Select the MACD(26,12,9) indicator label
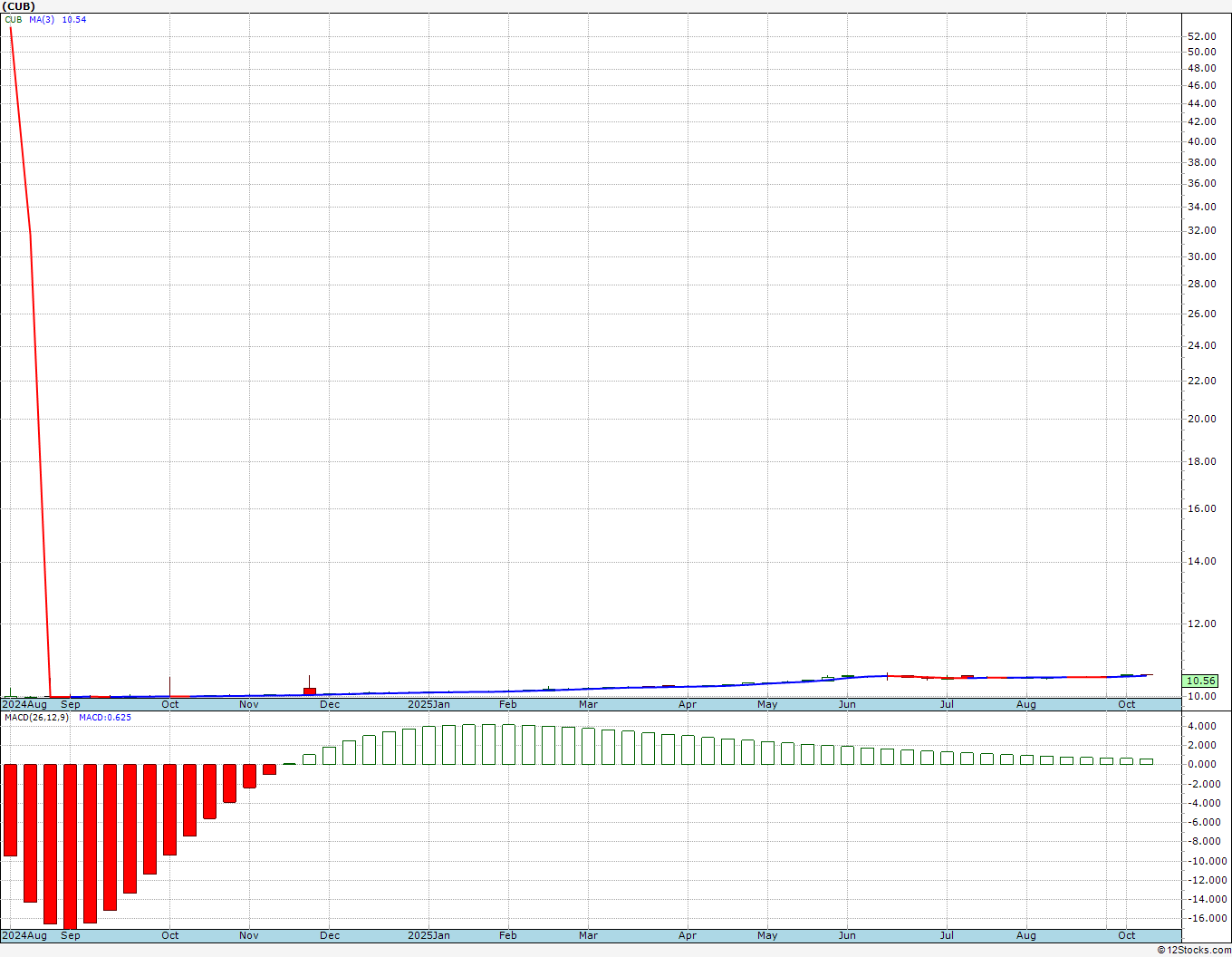This screenshot has height=957, width=1232. (x=36, y=718)
